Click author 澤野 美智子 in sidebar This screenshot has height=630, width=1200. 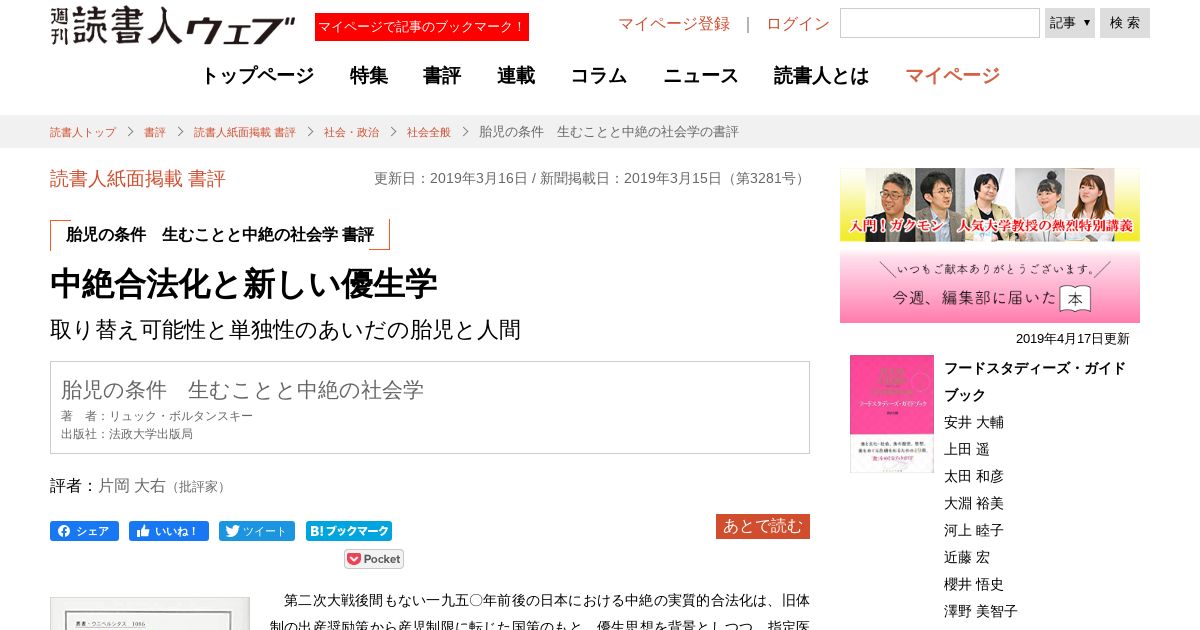point(981,611)
